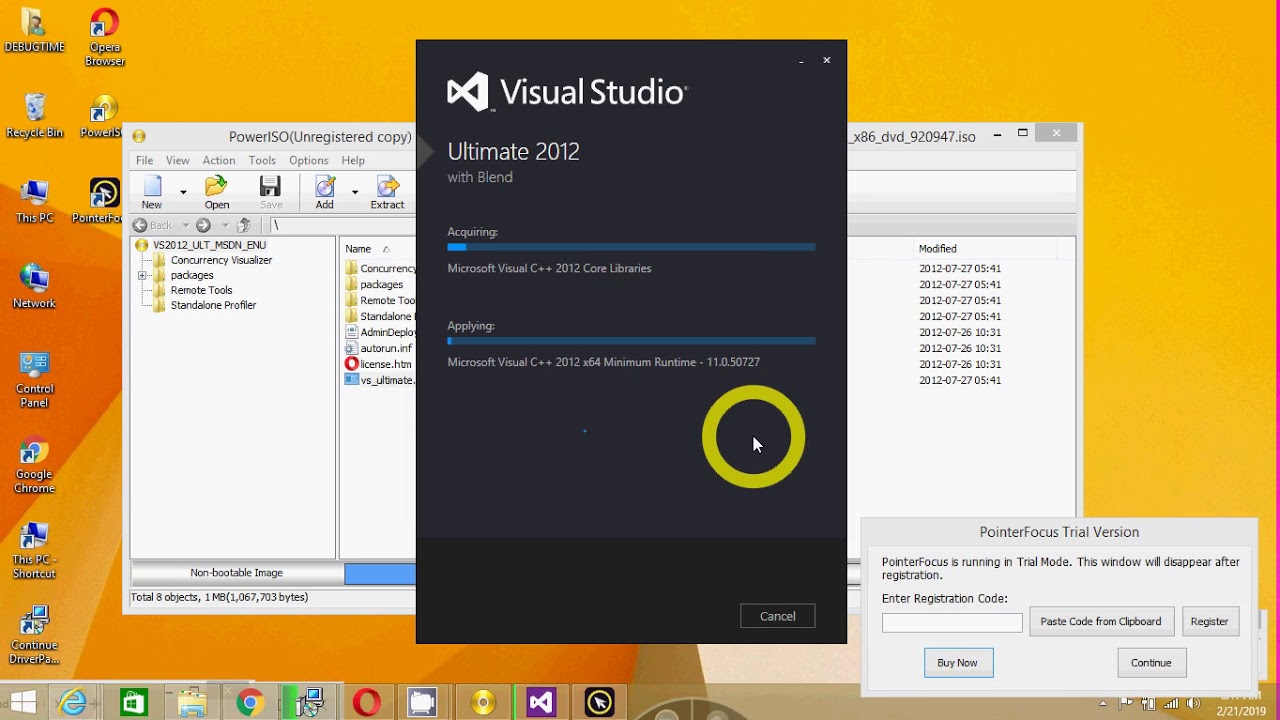Open File Explorer from the taskbar

pos(190,703)
